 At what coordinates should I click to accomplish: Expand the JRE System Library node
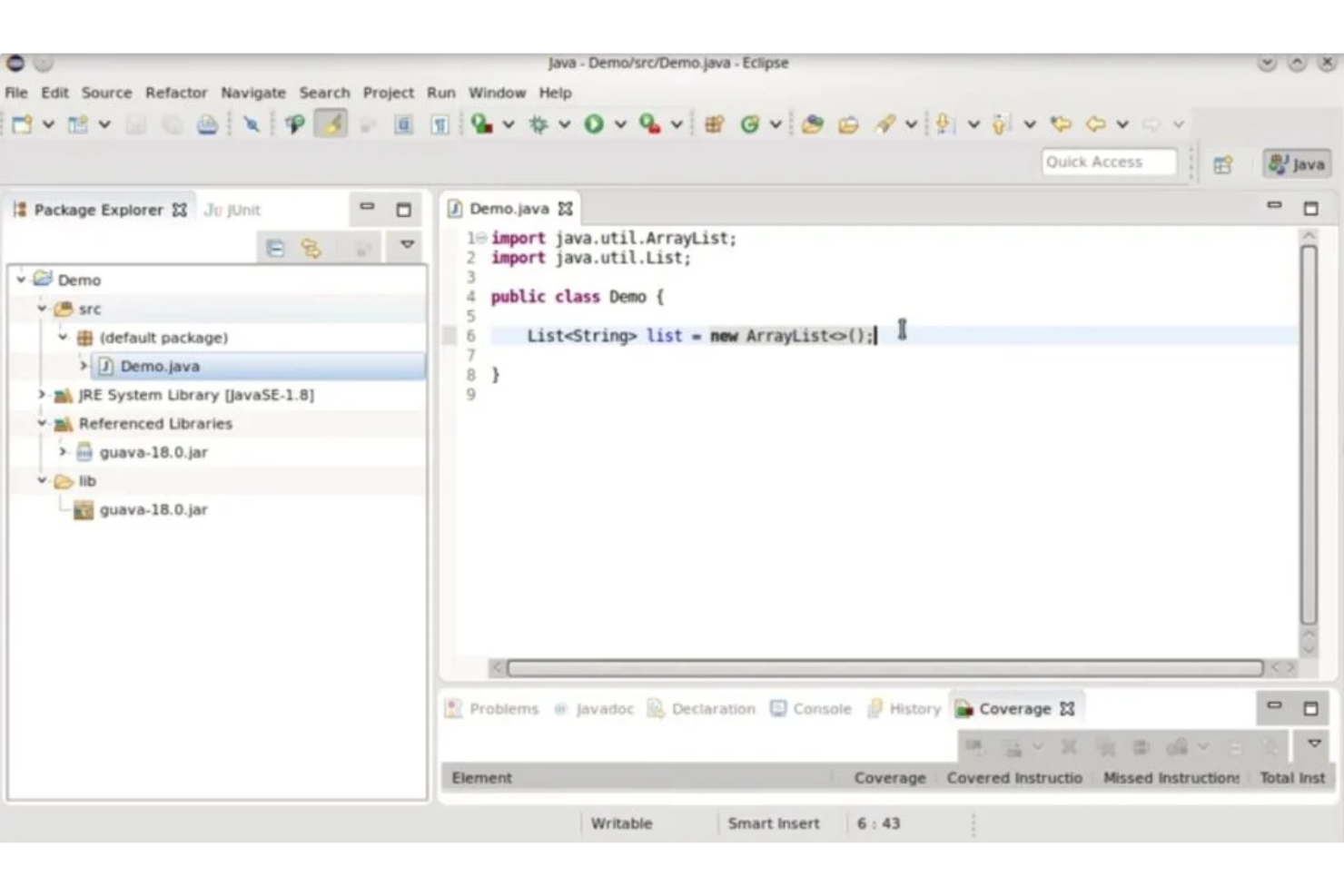click(x=40, y=394)
